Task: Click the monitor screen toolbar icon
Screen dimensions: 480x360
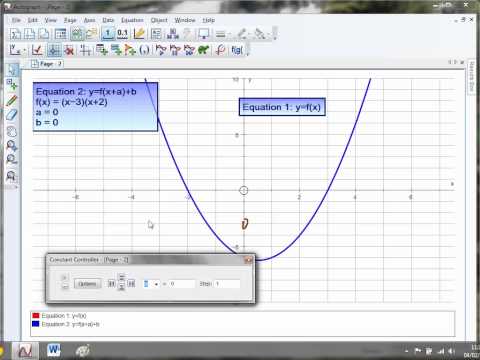Action: coord(204,34)
